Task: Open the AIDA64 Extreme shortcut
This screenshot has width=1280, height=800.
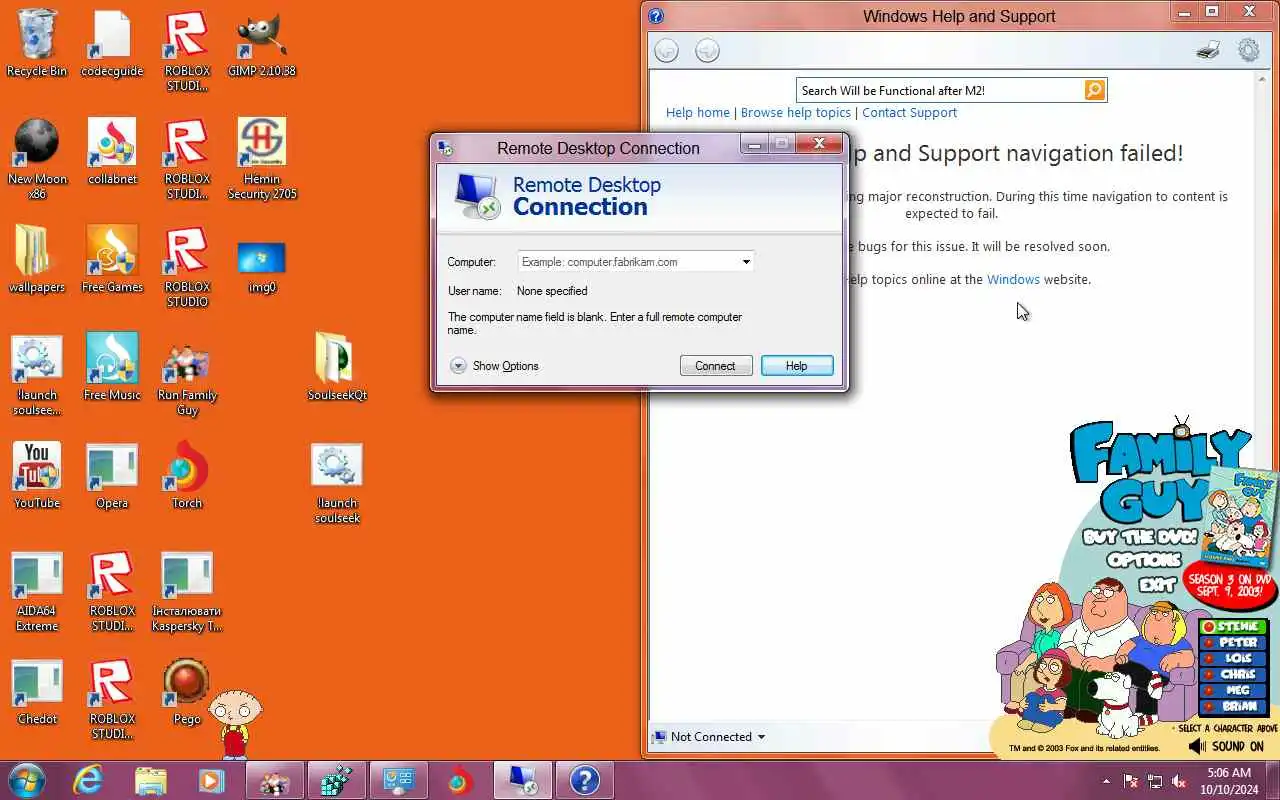Action: click(37, 591)
